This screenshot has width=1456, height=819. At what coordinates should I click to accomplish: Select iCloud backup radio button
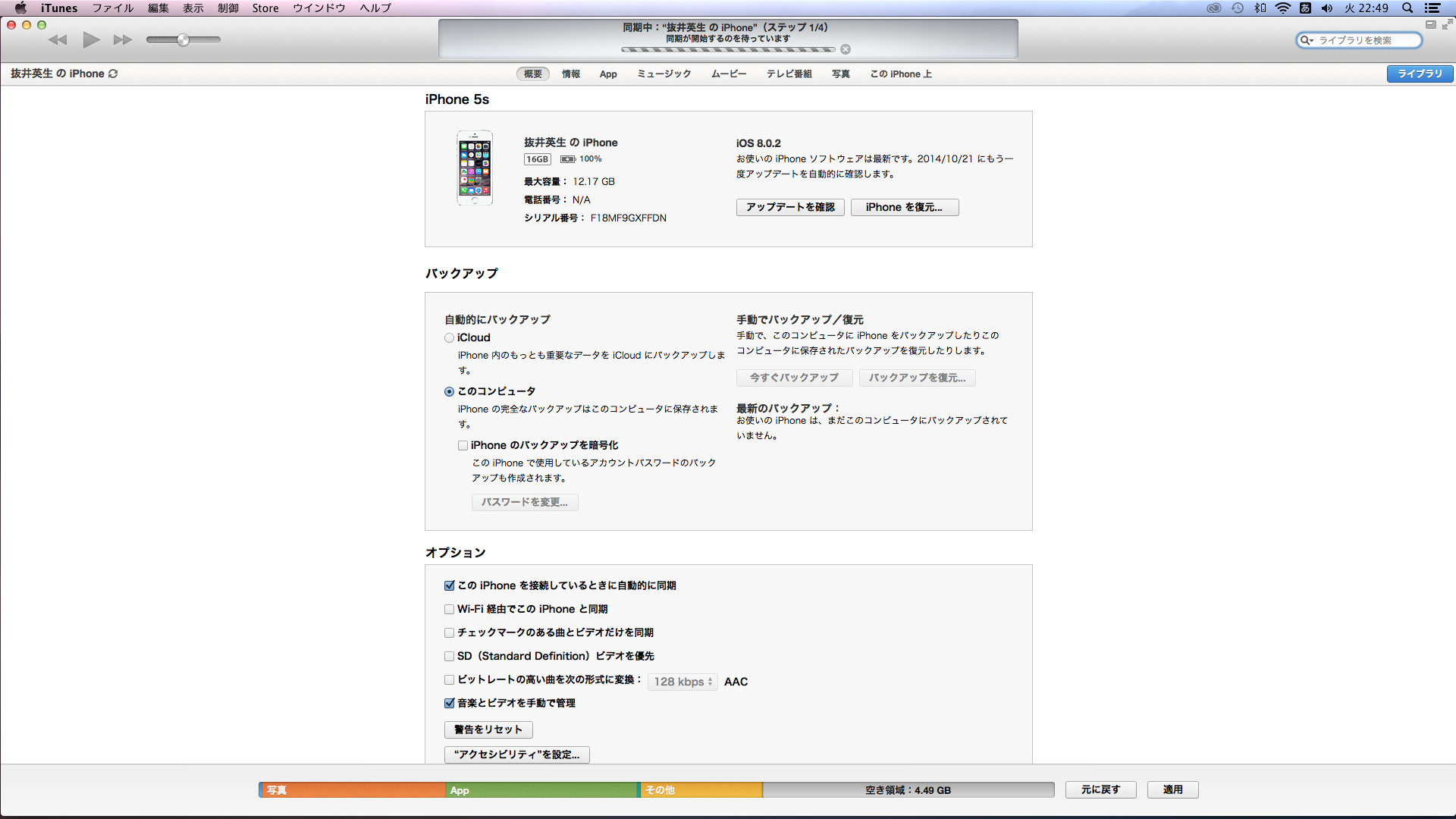click(449, 338)
